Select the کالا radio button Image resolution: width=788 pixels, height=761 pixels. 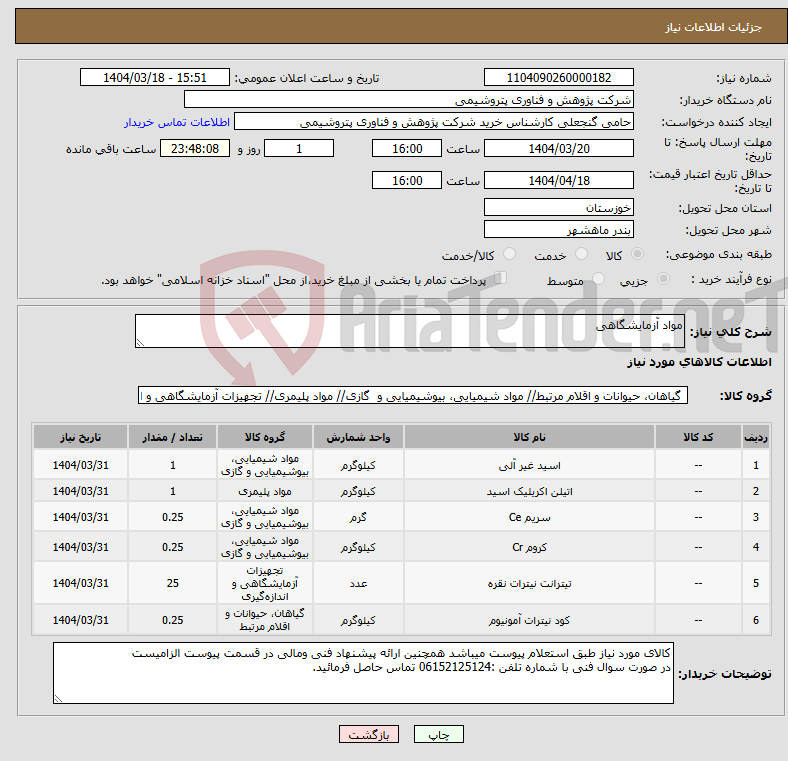pyautogui.click(x=637, y=254)
